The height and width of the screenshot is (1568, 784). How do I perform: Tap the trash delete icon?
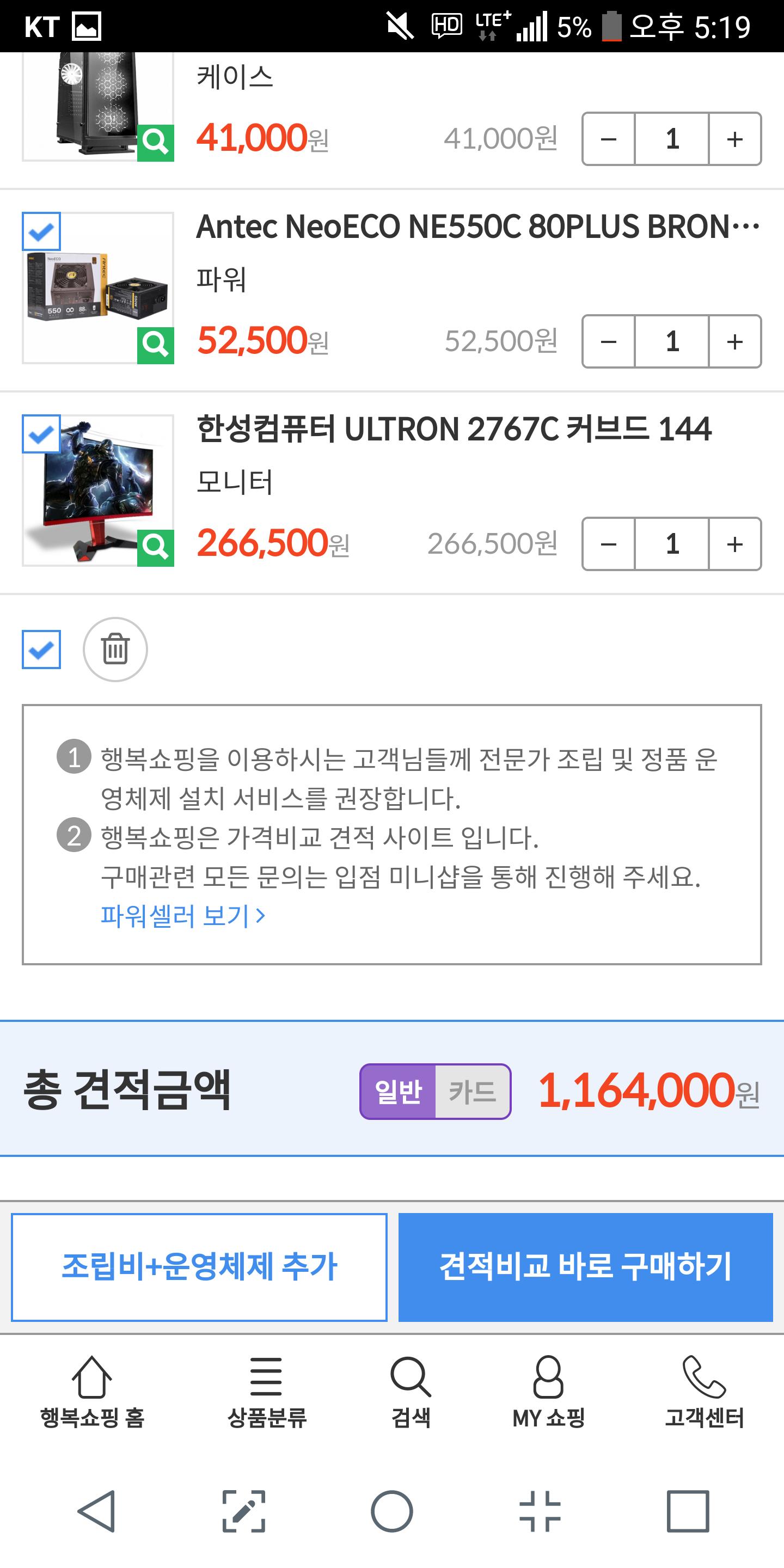point(115,650)
